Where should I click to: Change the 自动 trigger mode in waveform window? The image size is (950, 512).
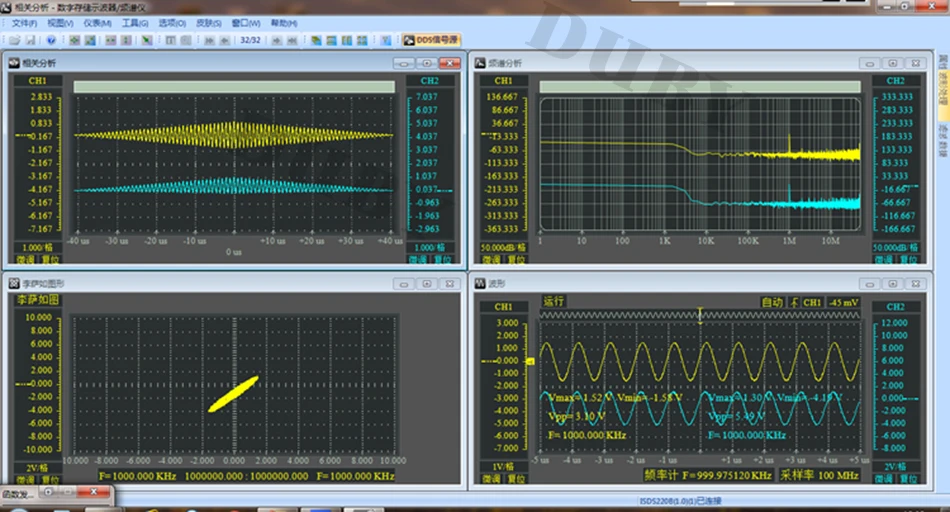click(772, 302)
